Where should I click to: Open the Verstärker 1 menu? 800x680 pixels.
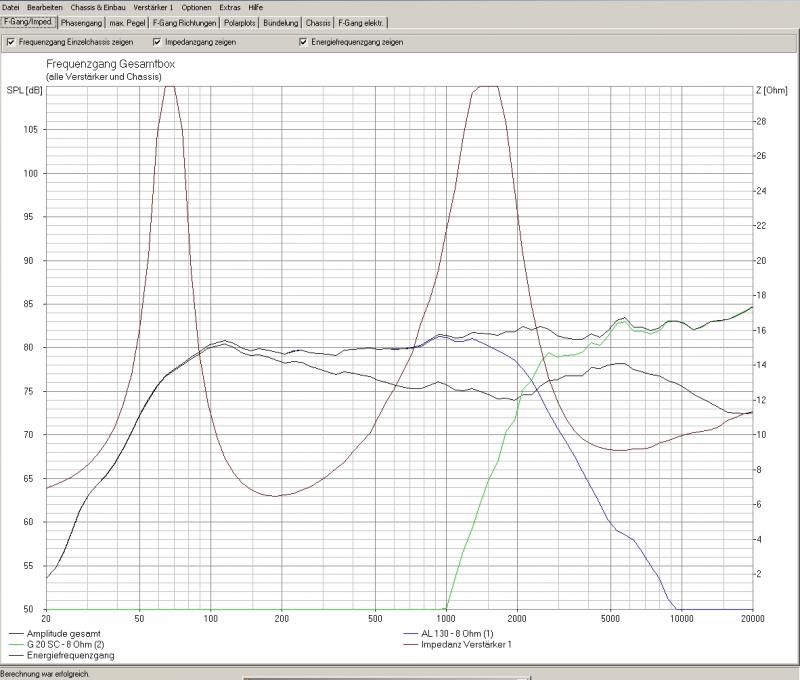153,7
